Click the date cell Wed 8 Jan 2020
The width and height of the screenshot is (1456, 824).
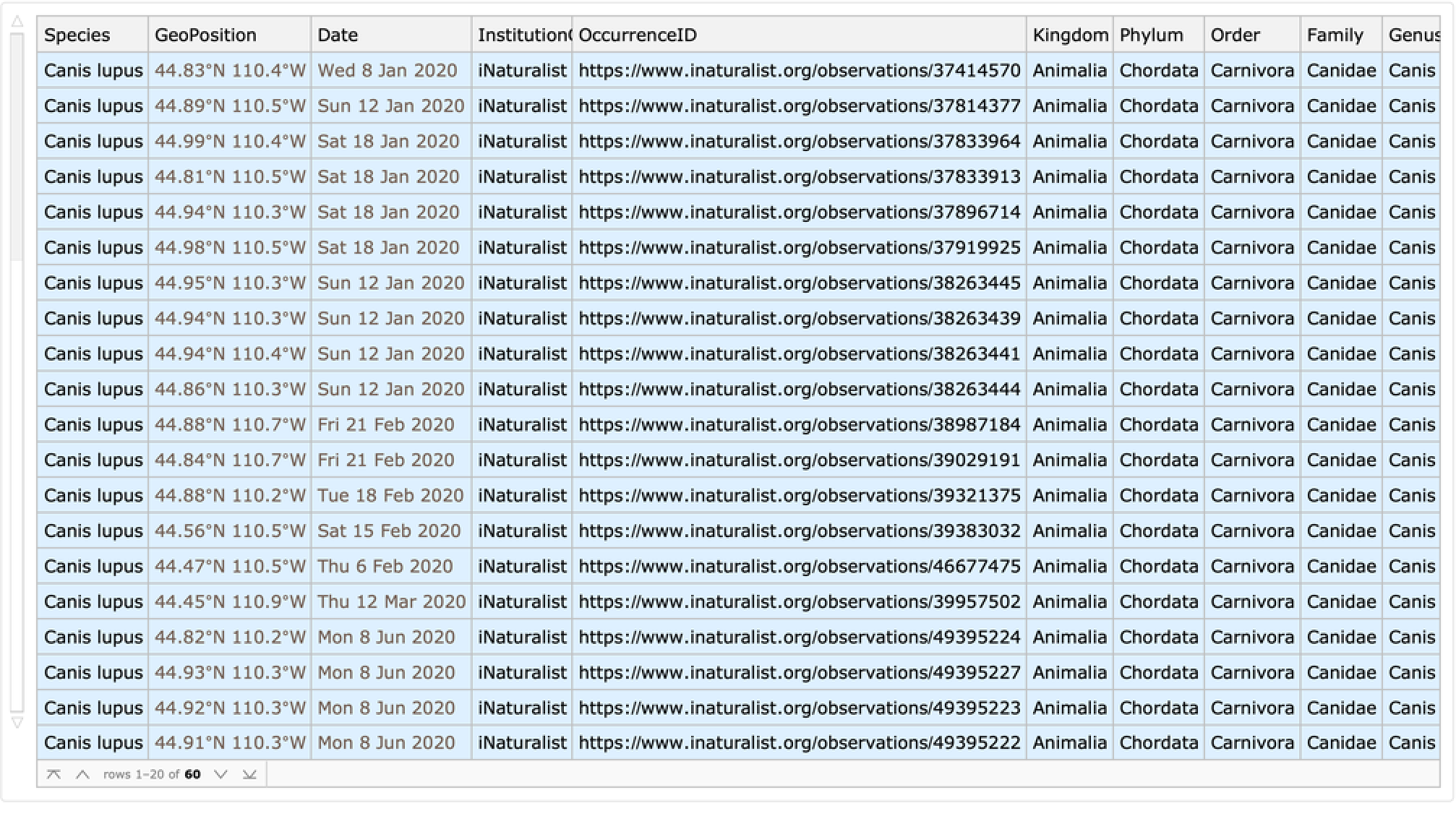(387, 71)
